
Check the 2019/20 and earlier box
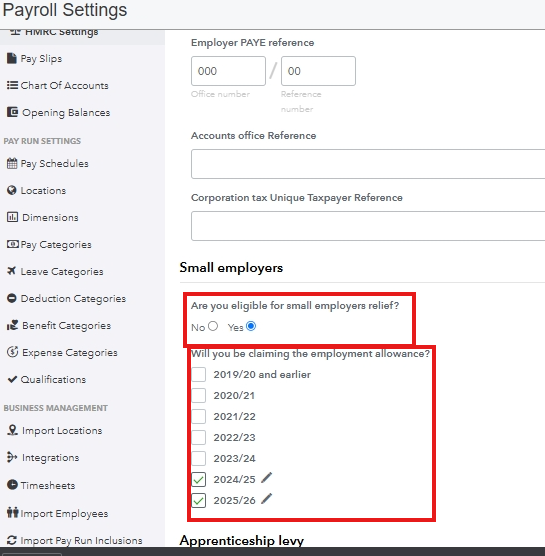[199, 374]
